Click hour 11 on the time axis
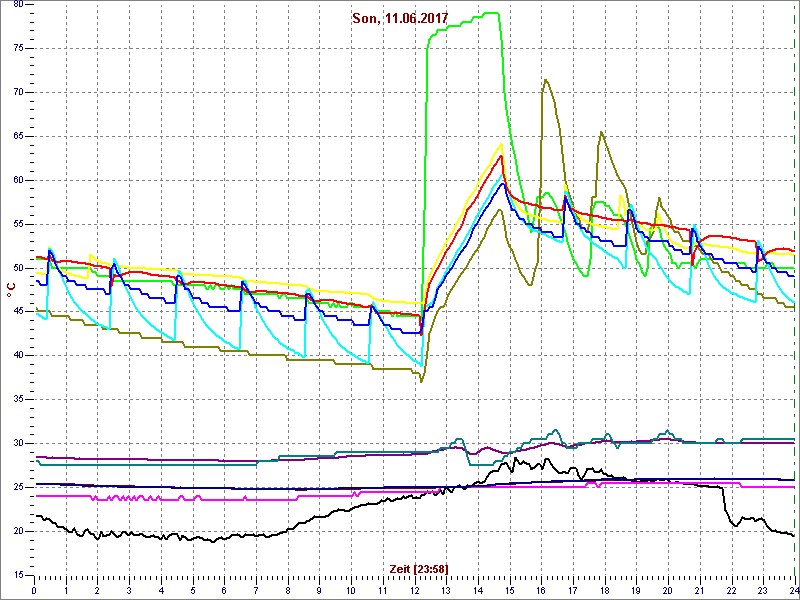800x600 pixels. 383,591
